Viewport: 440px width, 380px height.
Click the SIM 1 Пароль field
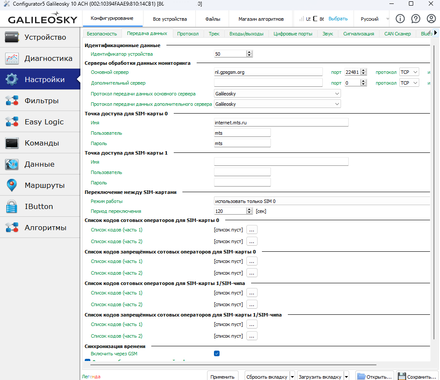242,182
